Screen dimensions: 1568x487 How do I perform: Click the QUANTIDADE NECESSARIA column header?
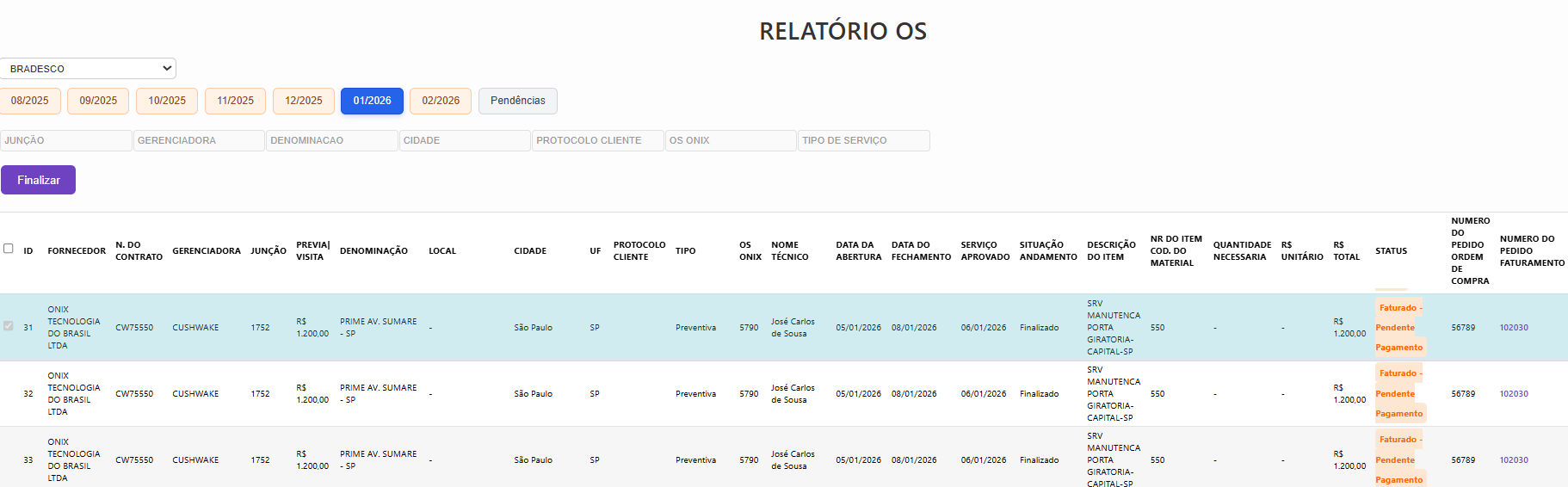(x=1242, y=251)
